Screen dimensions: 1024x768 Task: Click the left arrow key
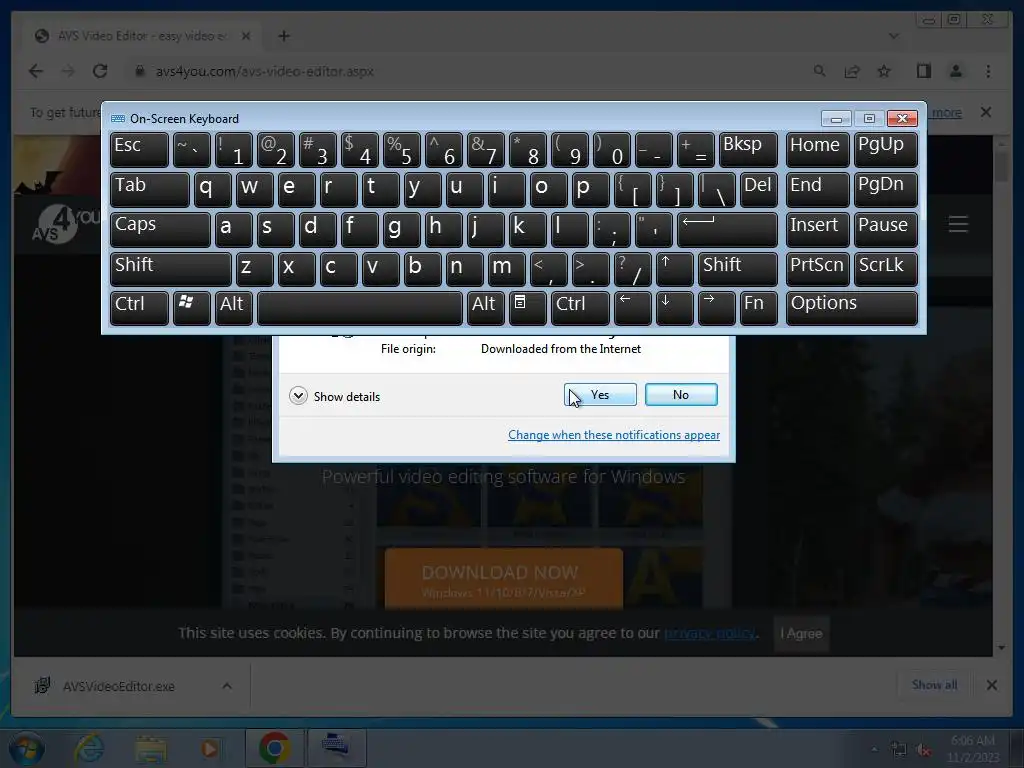(632, 308)
